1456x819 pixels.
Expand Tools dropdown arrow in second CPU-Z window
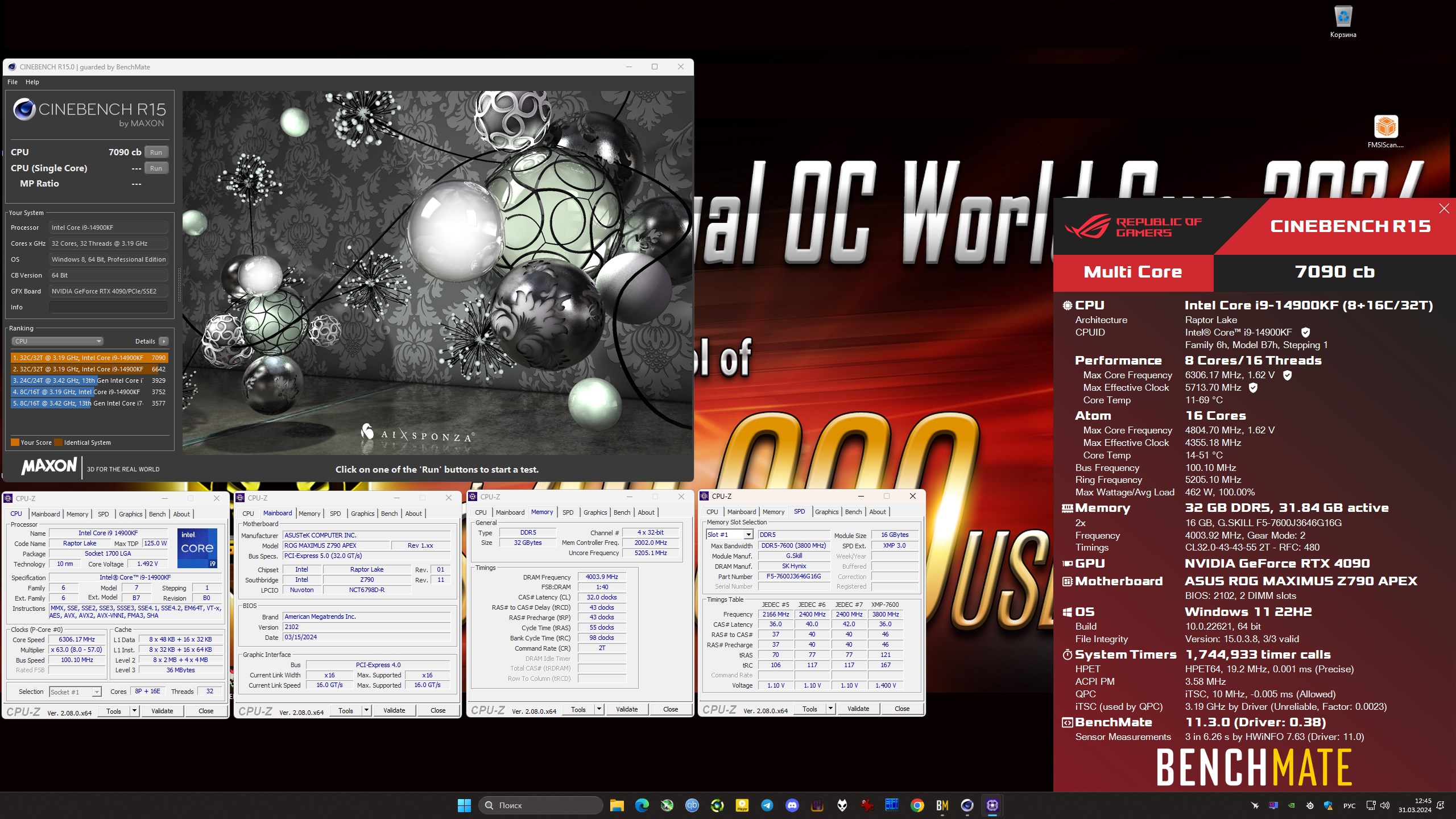pos(366,710)
